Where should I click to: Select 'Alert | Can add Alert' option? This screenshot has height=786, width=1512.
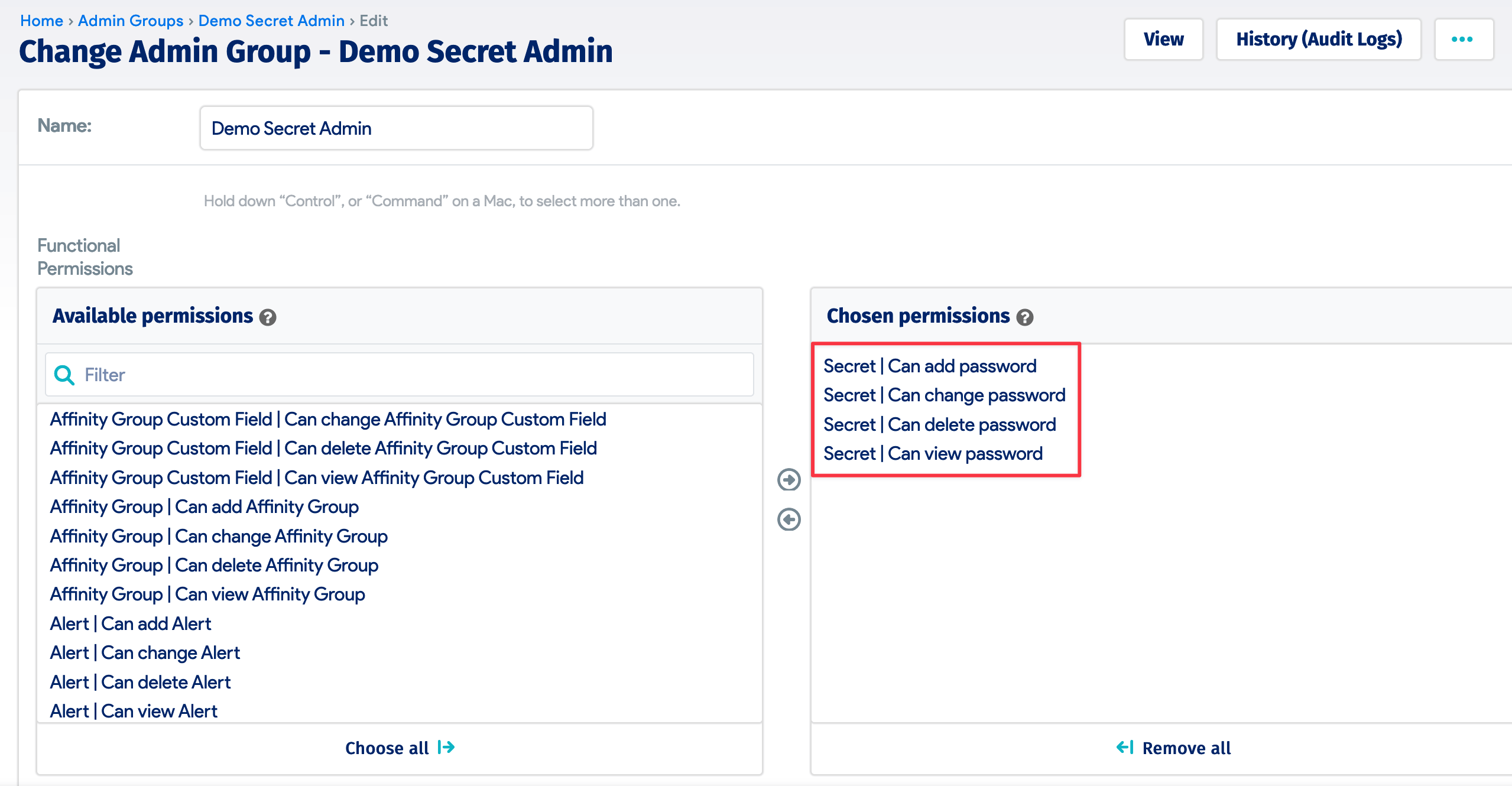pyautogui.click(x=131, y=624)
